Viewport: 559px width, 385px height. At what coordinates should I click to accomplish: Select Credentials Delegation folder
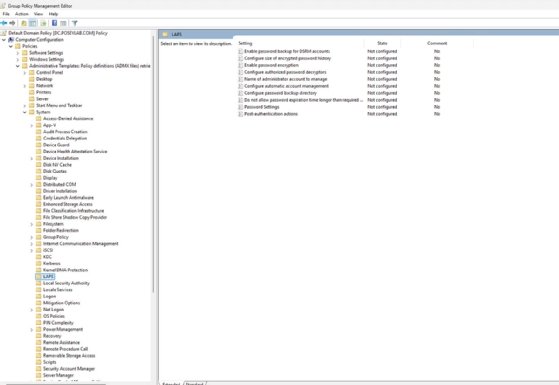[x=65, y=138]
